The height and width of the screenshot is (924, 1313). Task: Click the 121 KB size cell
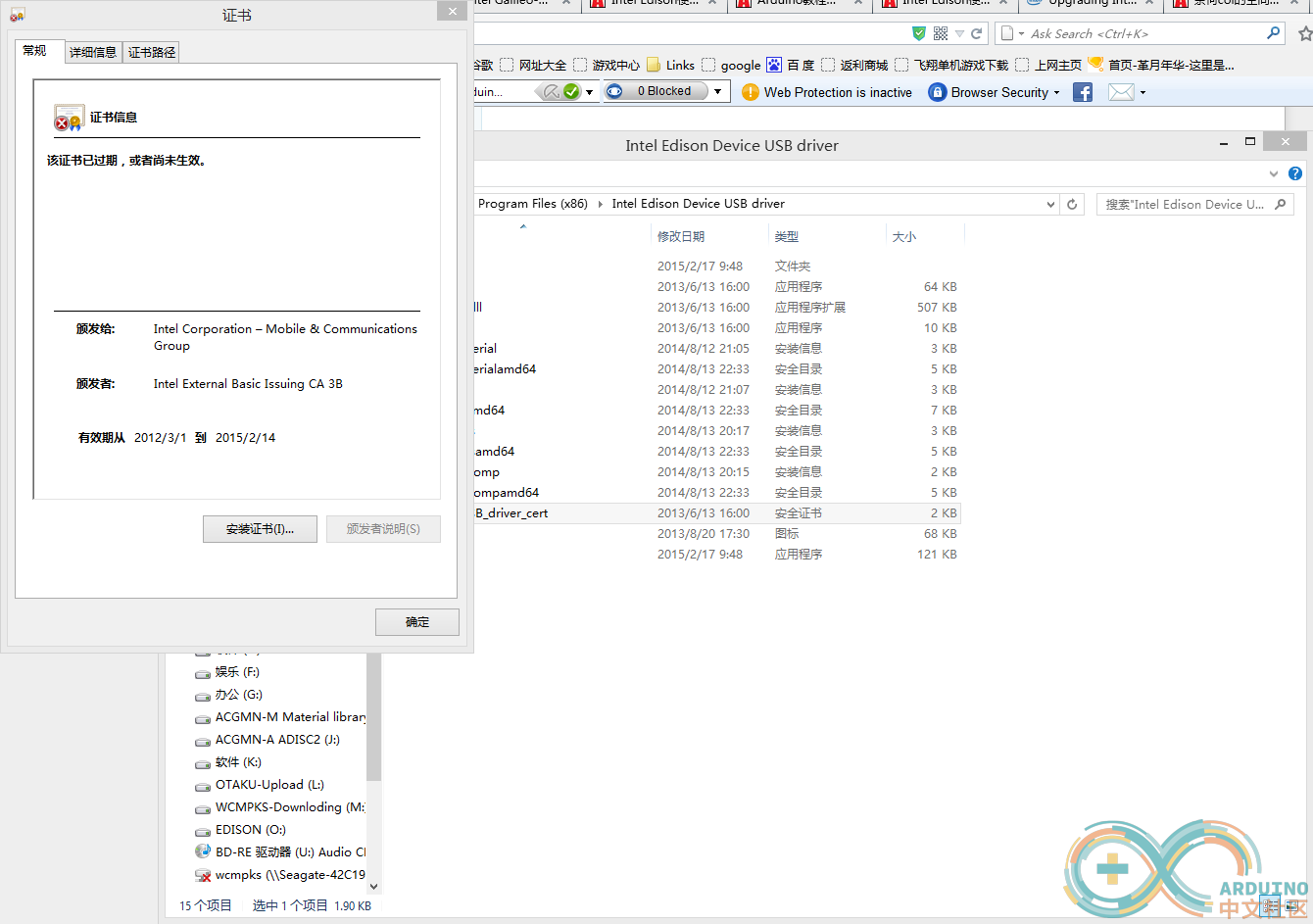coord(937,555)
